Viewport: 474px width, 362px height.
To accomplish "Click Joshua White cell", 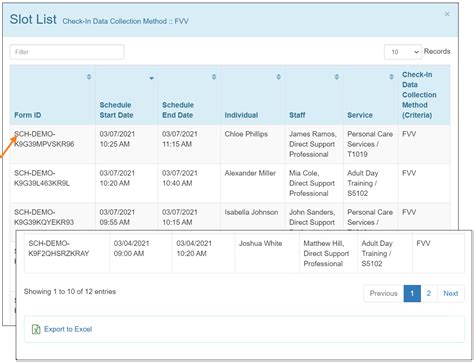I will 260,243.
